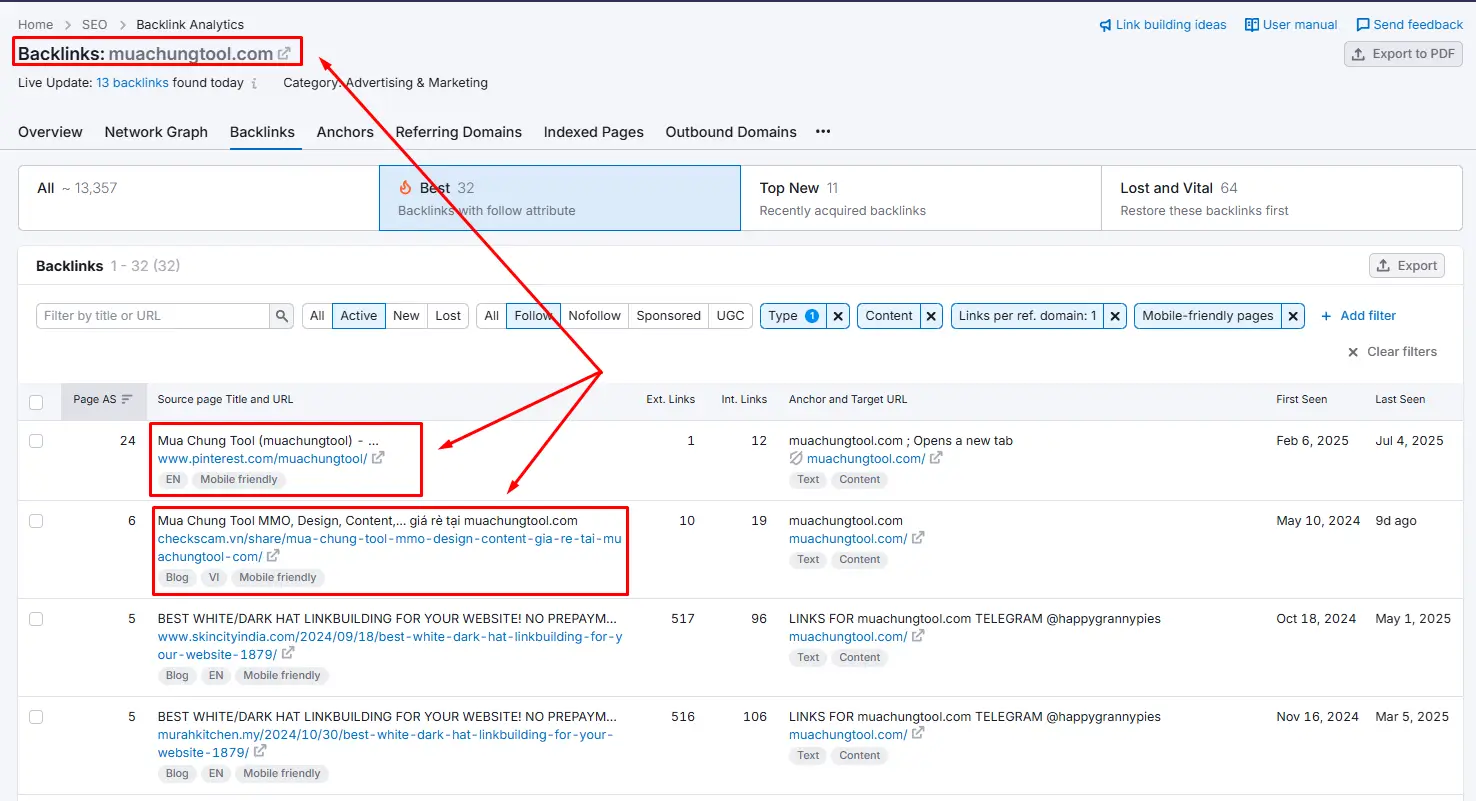The width and height of the screenshot is (1476, 801).
Task: Open the Type filter dropdown
Action: (x=793, y=316)
